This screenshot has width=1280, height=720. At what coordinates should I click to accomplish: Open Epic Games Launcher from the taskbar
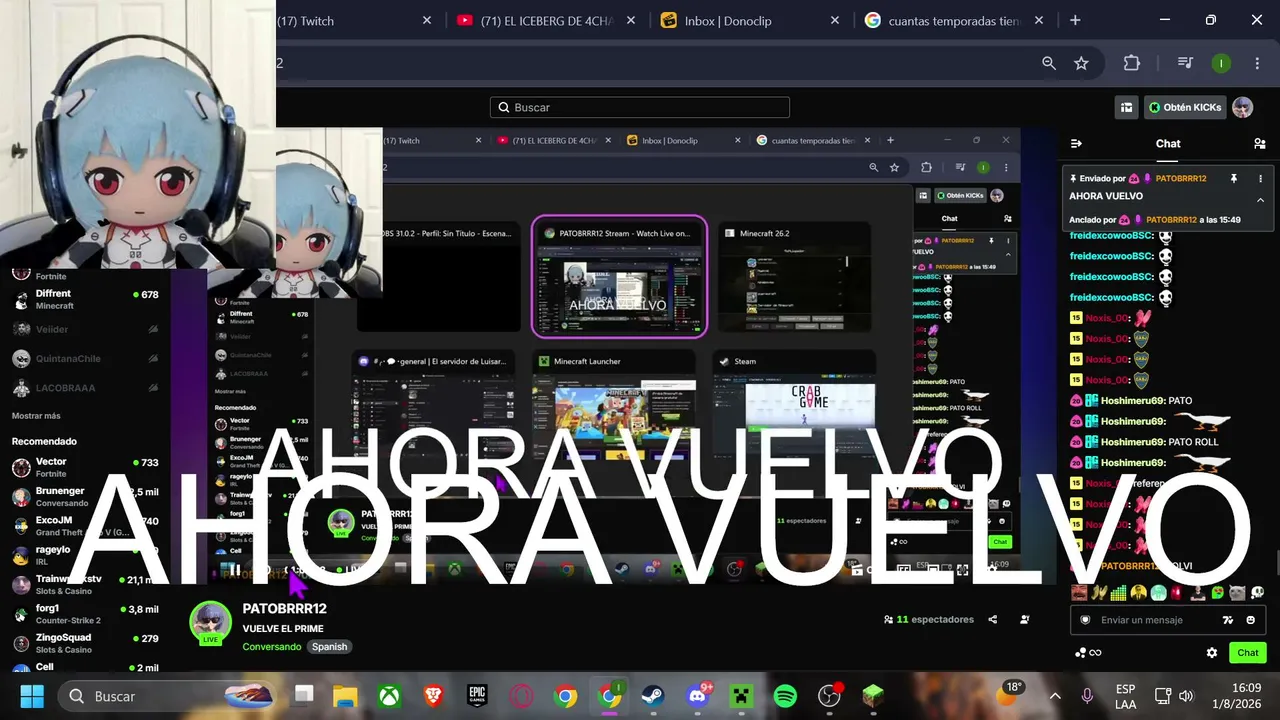pyautogui.click(x=477, y=696)
